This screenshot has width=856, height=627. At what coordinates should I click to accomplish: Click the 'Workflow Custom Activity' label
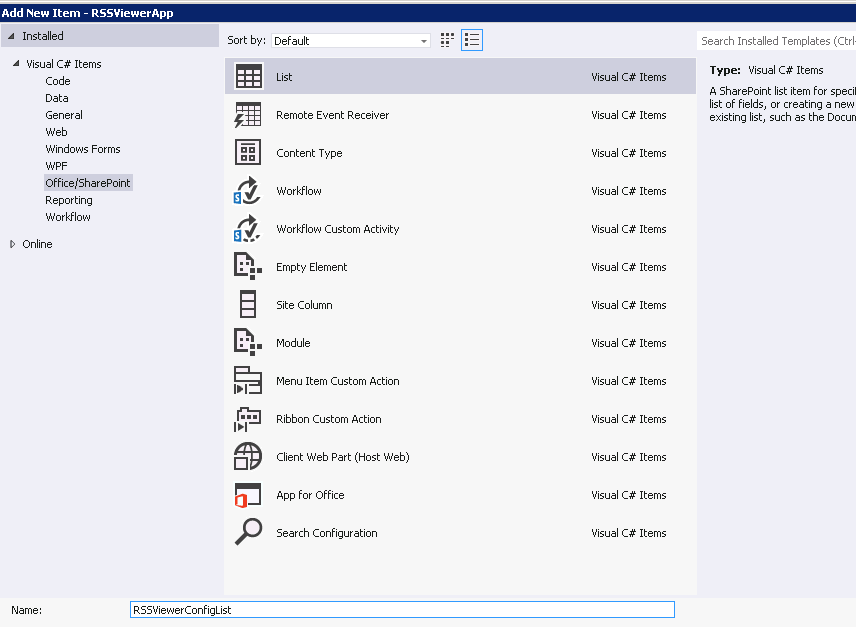pyautogui.click(x=337, y=229)
